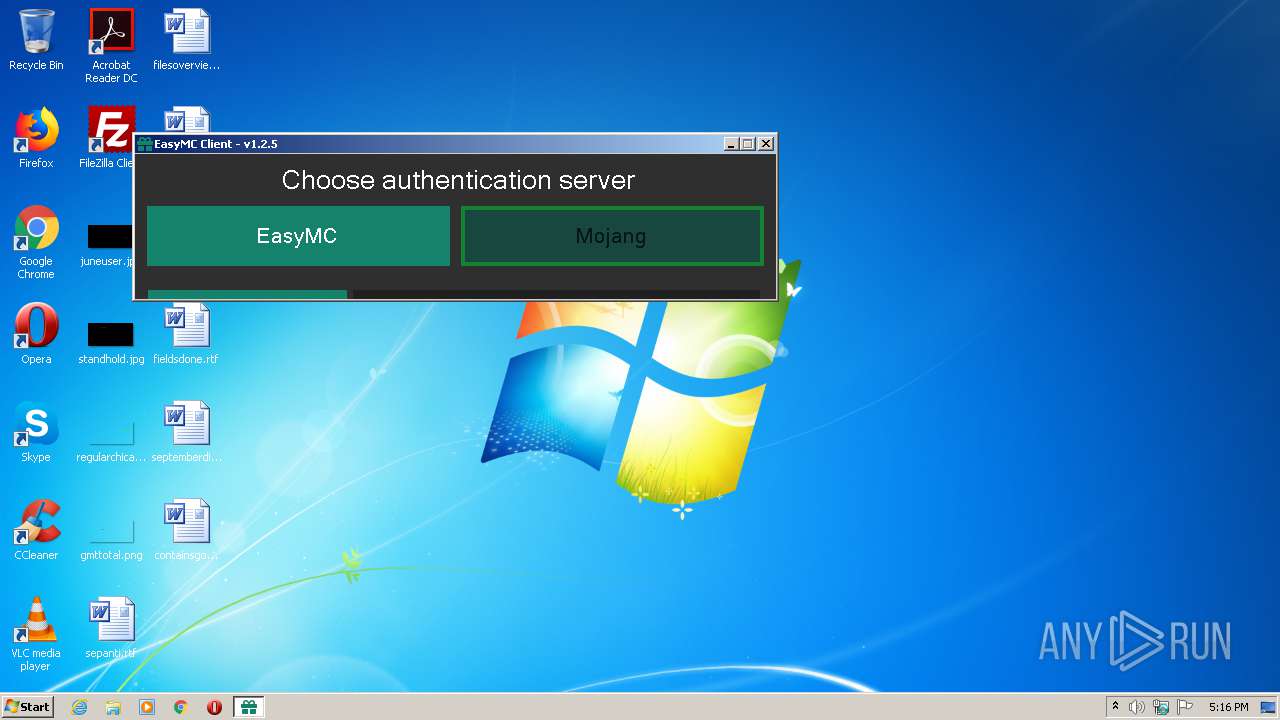The height and width of the screenshot is (720, 1280).
Task: Select the septemberdi... Word document
Action: tap(186, 432)
